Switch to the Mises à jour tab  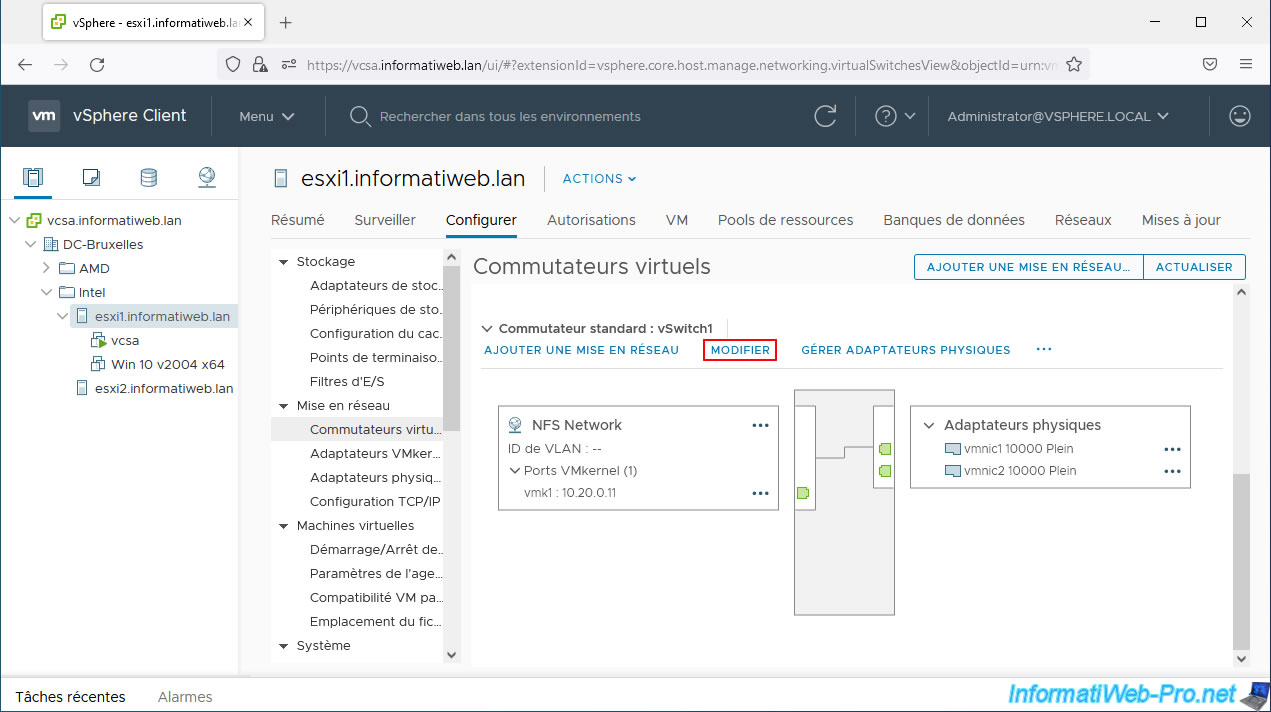(x=1181, y=220)
